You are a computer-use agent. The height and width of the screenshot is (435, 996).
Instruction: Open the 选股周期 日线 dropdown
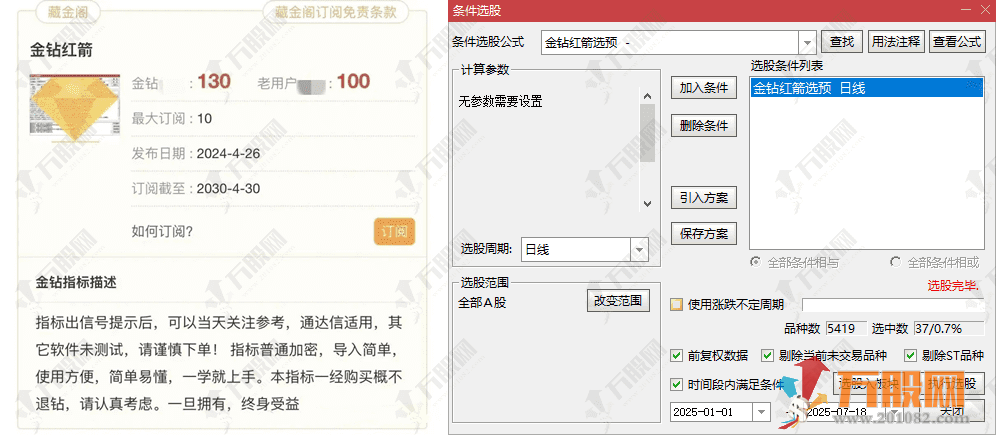pyautogui.click(x=639, y=250)
